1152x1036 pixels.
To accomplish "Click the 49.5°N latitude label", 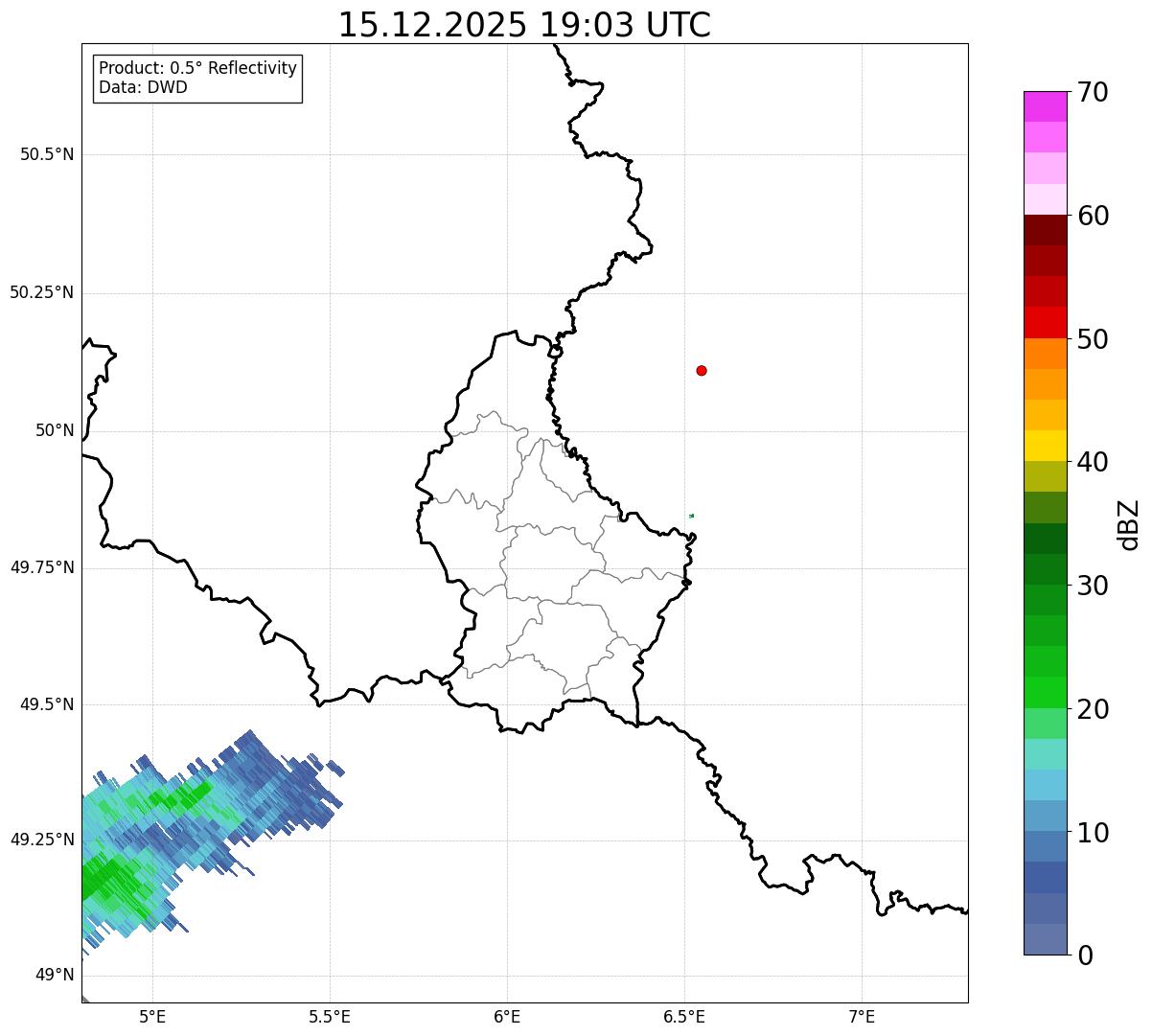I will [47, 705].
